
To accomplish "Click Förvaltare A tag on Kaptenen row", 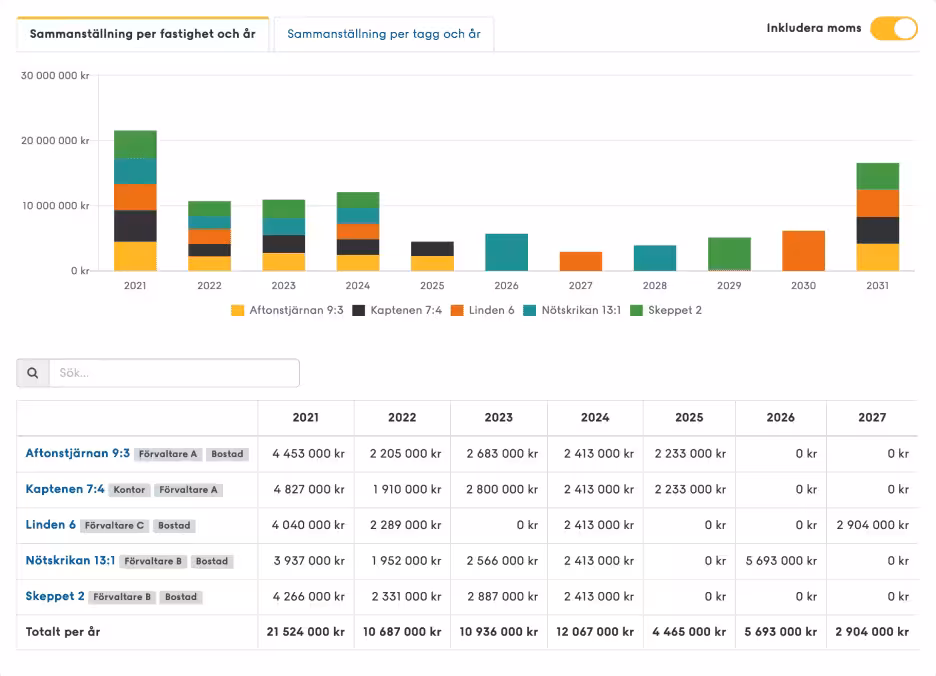I will point(188,490).
